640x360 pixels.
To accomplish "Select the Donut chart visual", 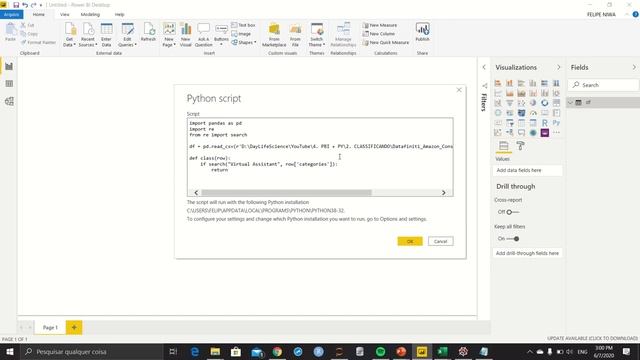I will pos(545,103).
